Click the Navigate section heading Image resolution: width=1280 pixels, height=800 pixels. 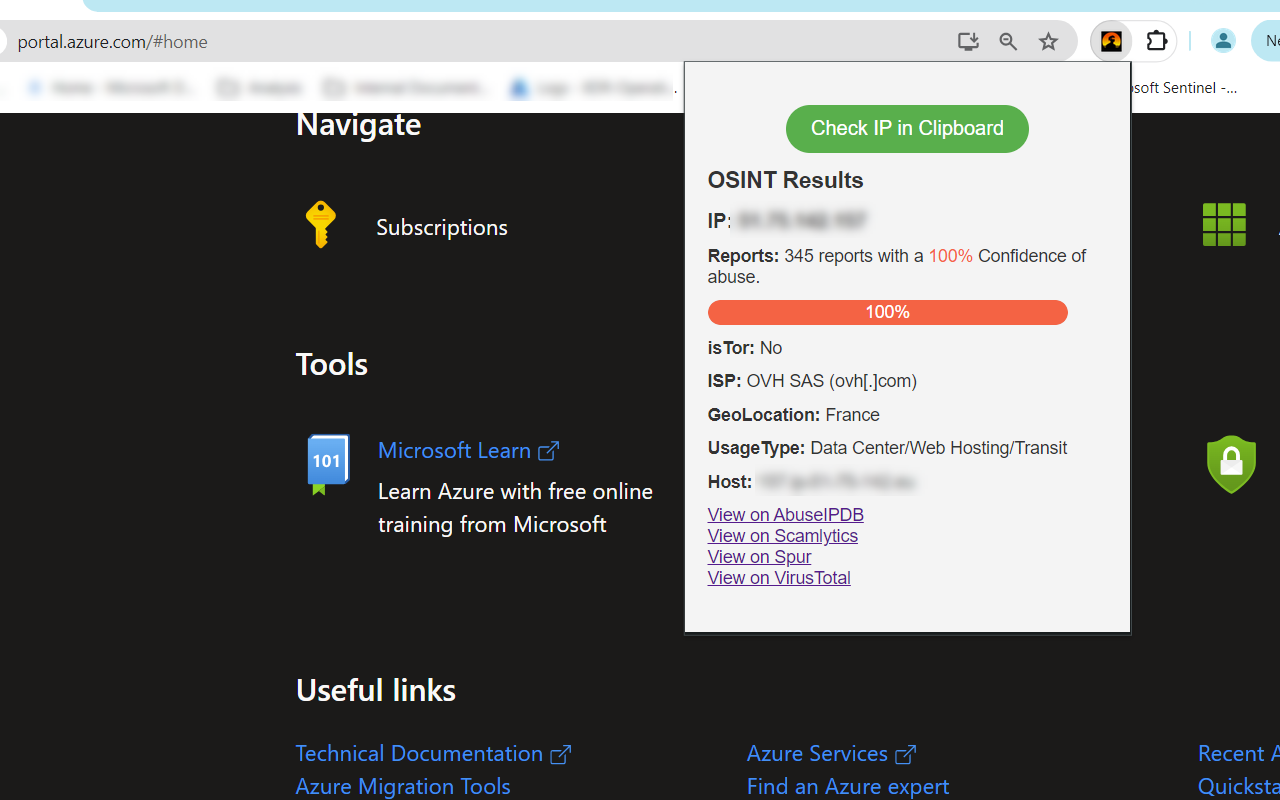coord(358,124)
